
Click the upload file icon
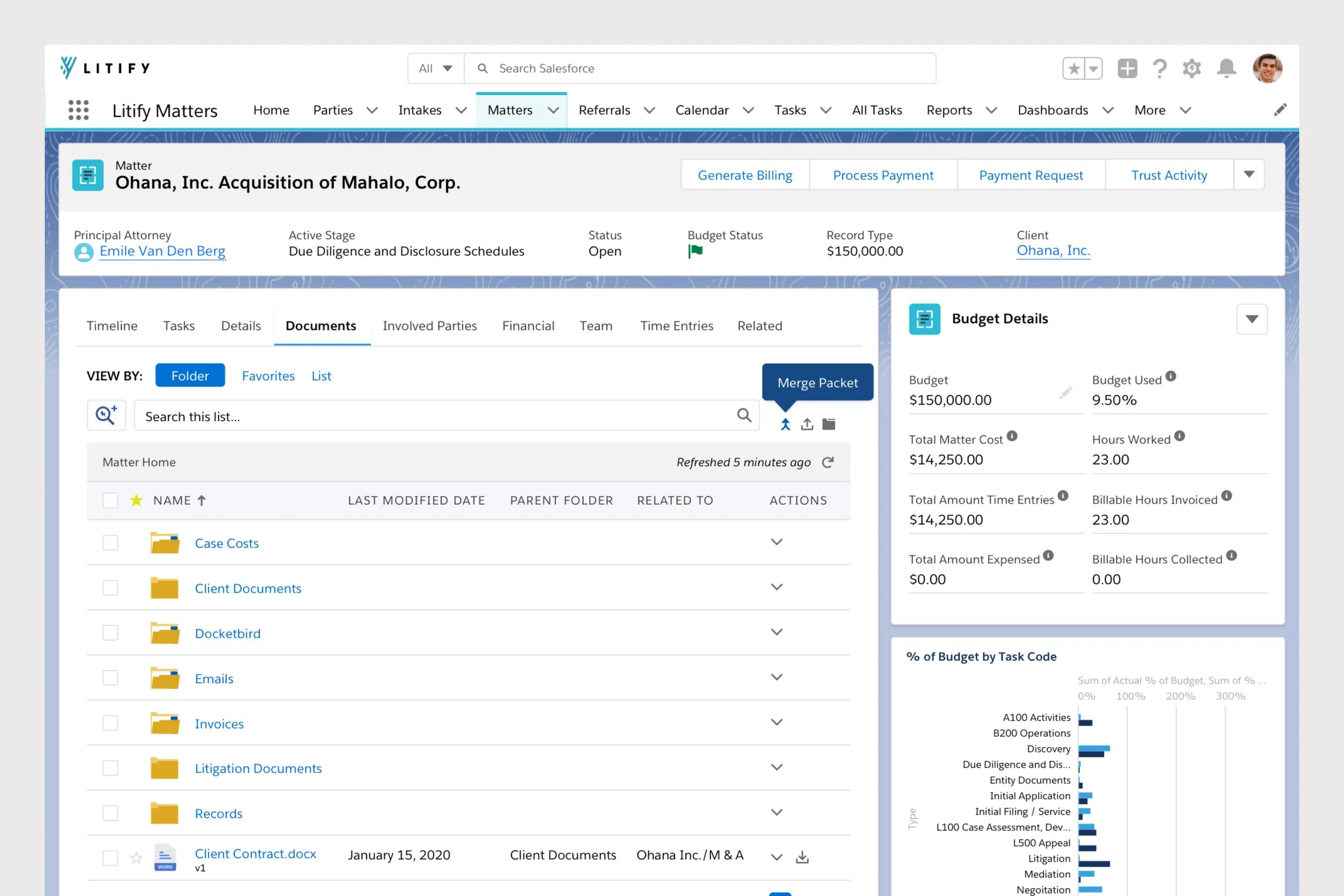807,424
